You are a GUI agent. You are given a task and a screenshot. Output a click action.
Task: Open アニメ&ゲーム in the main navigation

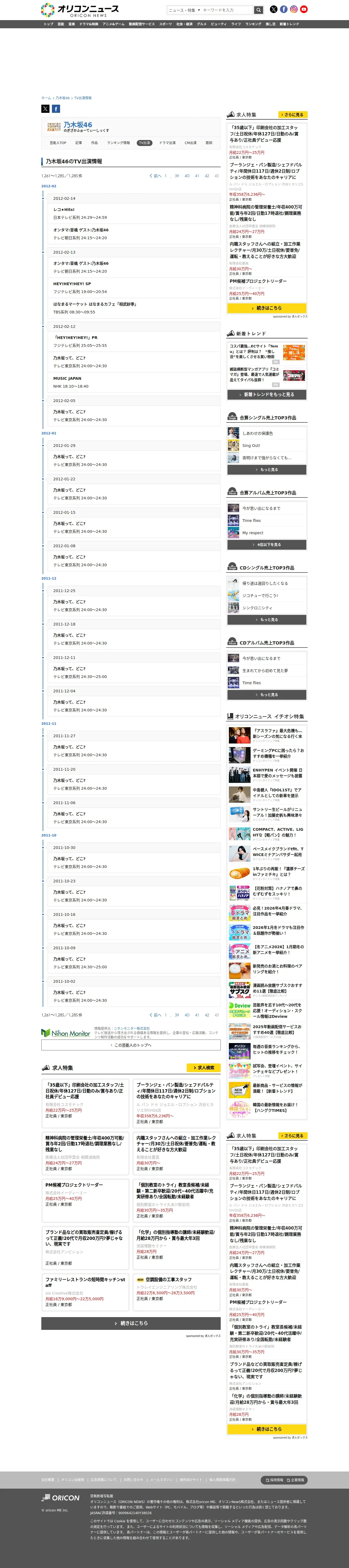pos(113,24)
